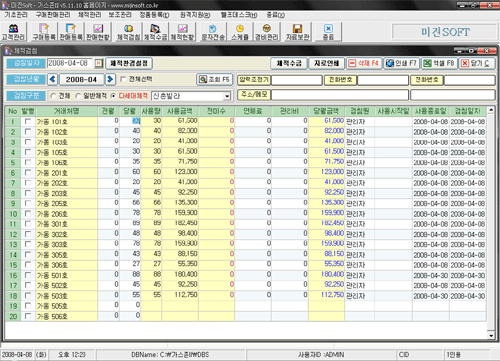This screenshot has height=361, width=500.
Task: Click the 판매등록 sales registration toolbar icon
Action: coord(71,32)
